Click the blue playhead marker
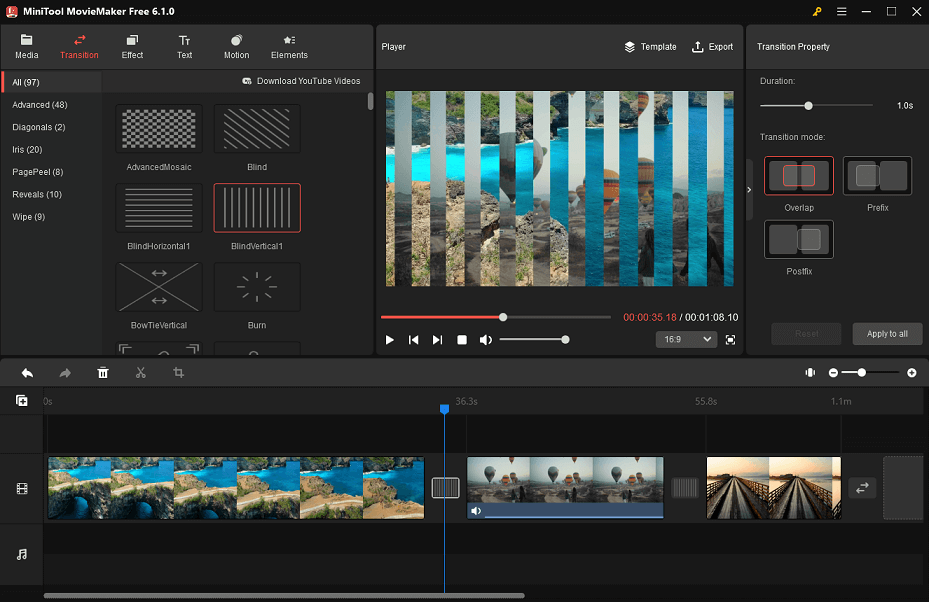This screenshot has width=929, height=602. click(x=444, y=409)
